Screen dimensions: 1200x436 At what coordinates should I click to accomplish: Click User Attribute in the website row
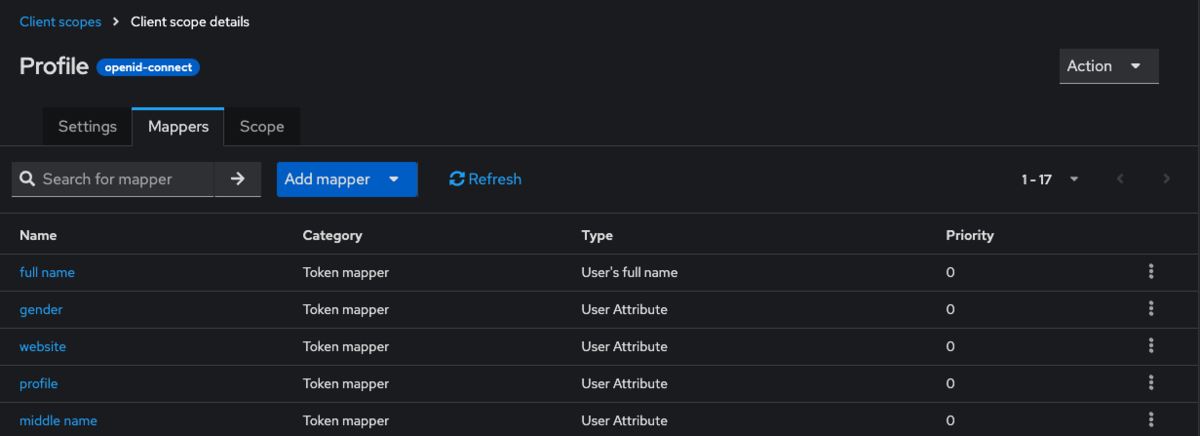(x=624, y=346)
